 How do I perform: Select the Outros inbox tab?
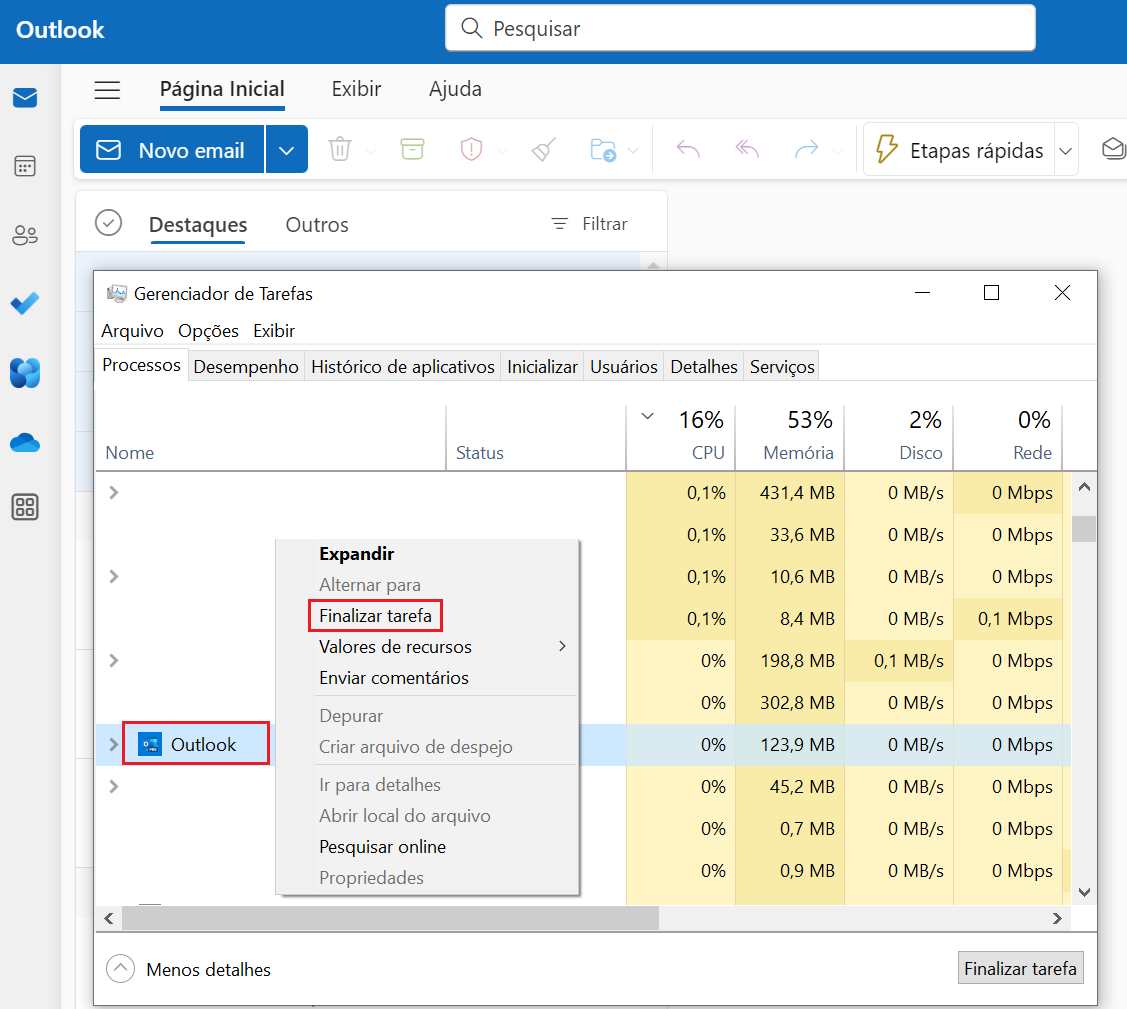(317, 225)
